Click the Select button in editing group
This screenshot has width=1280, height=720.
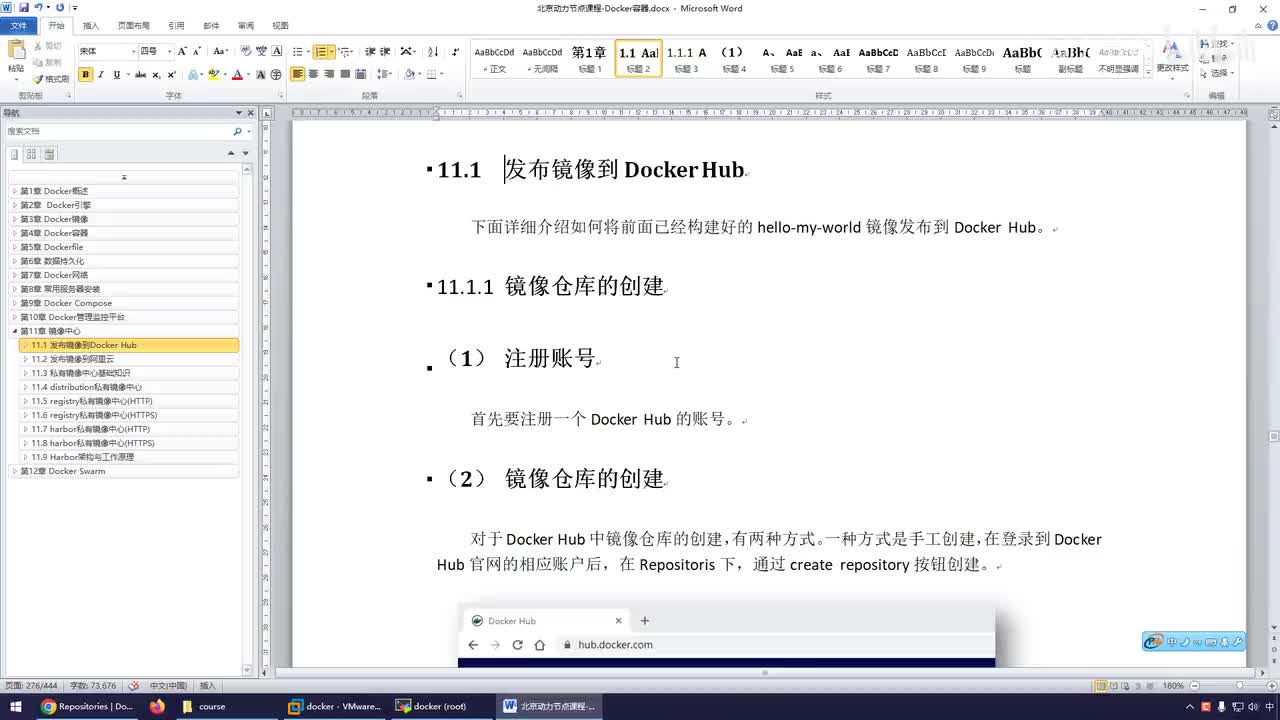click(x=1216, y=73)
